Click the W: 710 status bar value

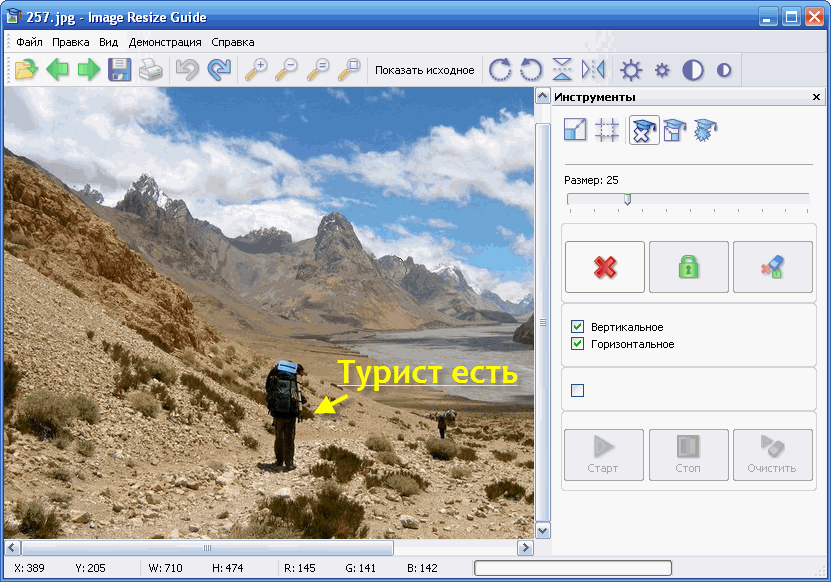[165, 568]
